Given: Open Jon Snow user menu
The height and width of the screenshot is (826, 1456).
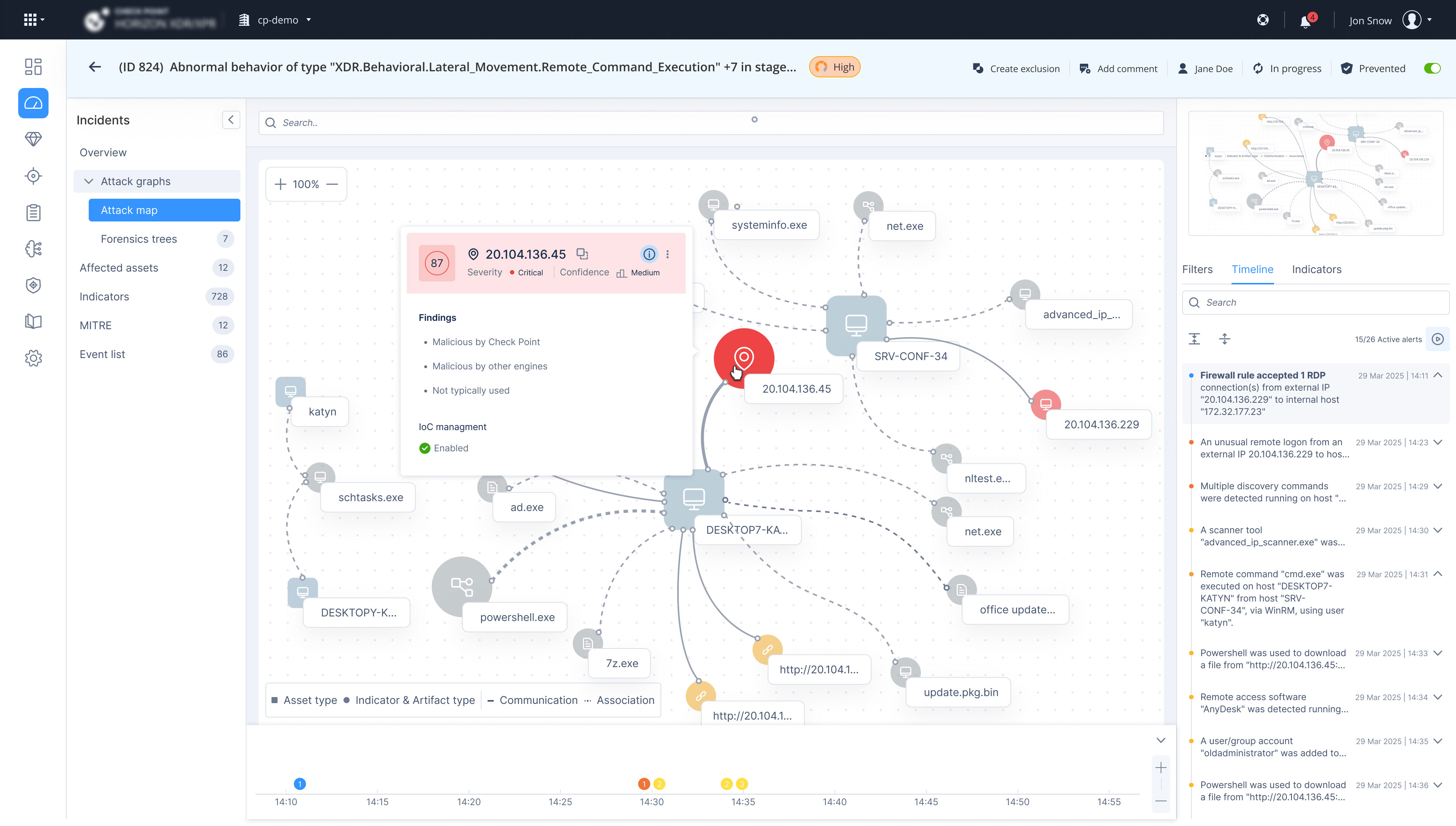Looking at the screenshot, I should [x=1390, y=20].
